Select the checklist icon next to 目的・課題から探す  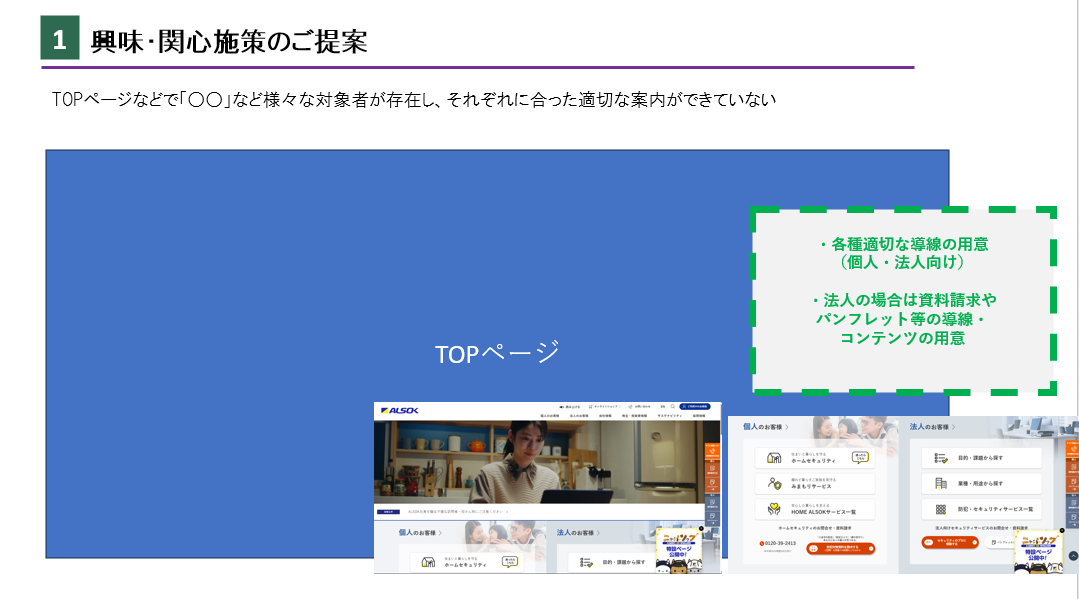tap(940, 457)
